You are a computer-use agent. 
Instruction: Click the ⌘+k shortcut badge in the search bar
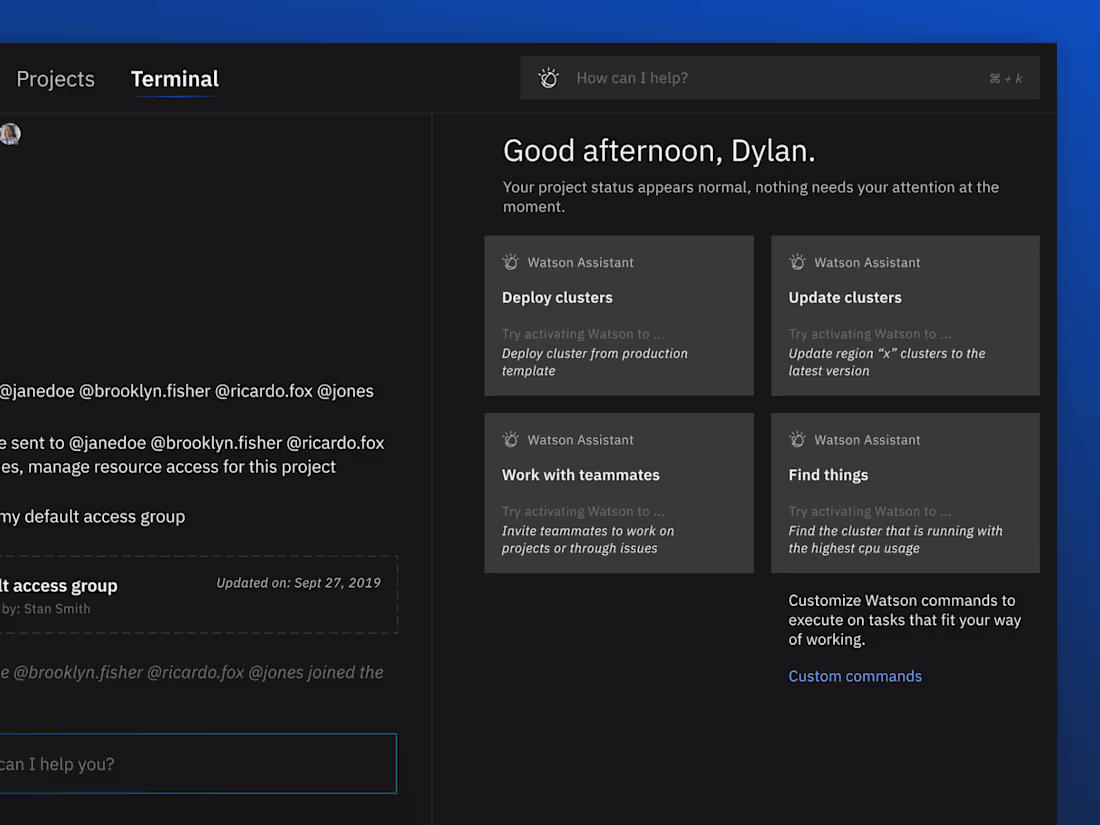[1006, 78]
